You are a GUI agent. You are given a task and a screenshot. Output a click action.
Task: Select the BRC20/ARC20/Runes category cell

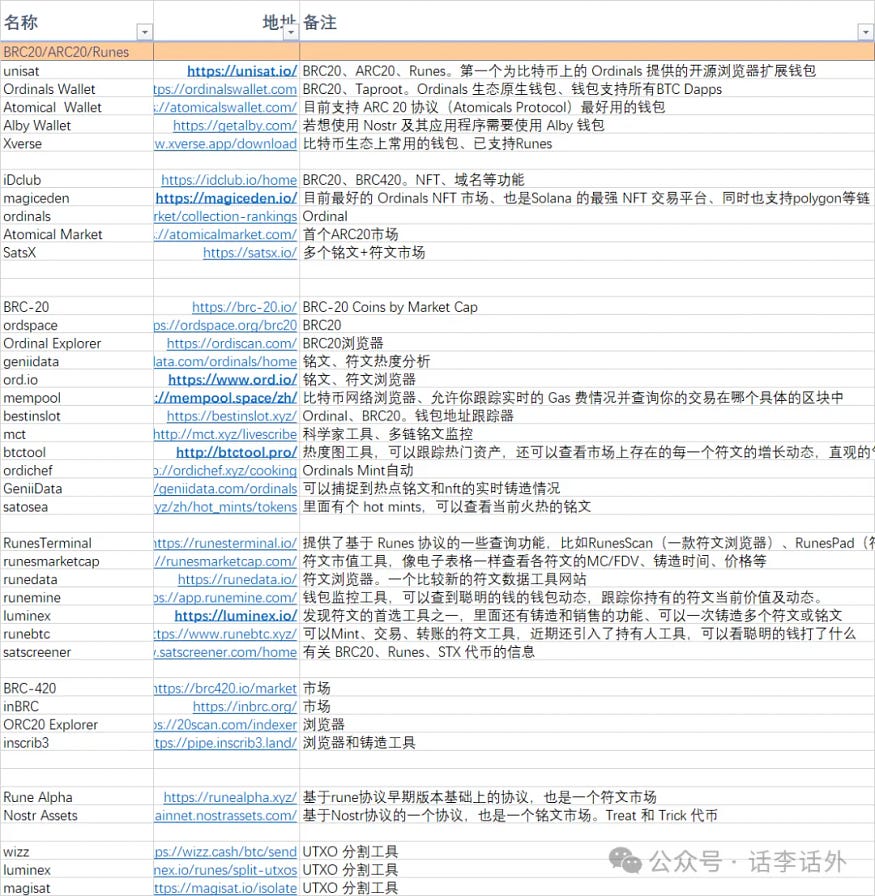77,52
